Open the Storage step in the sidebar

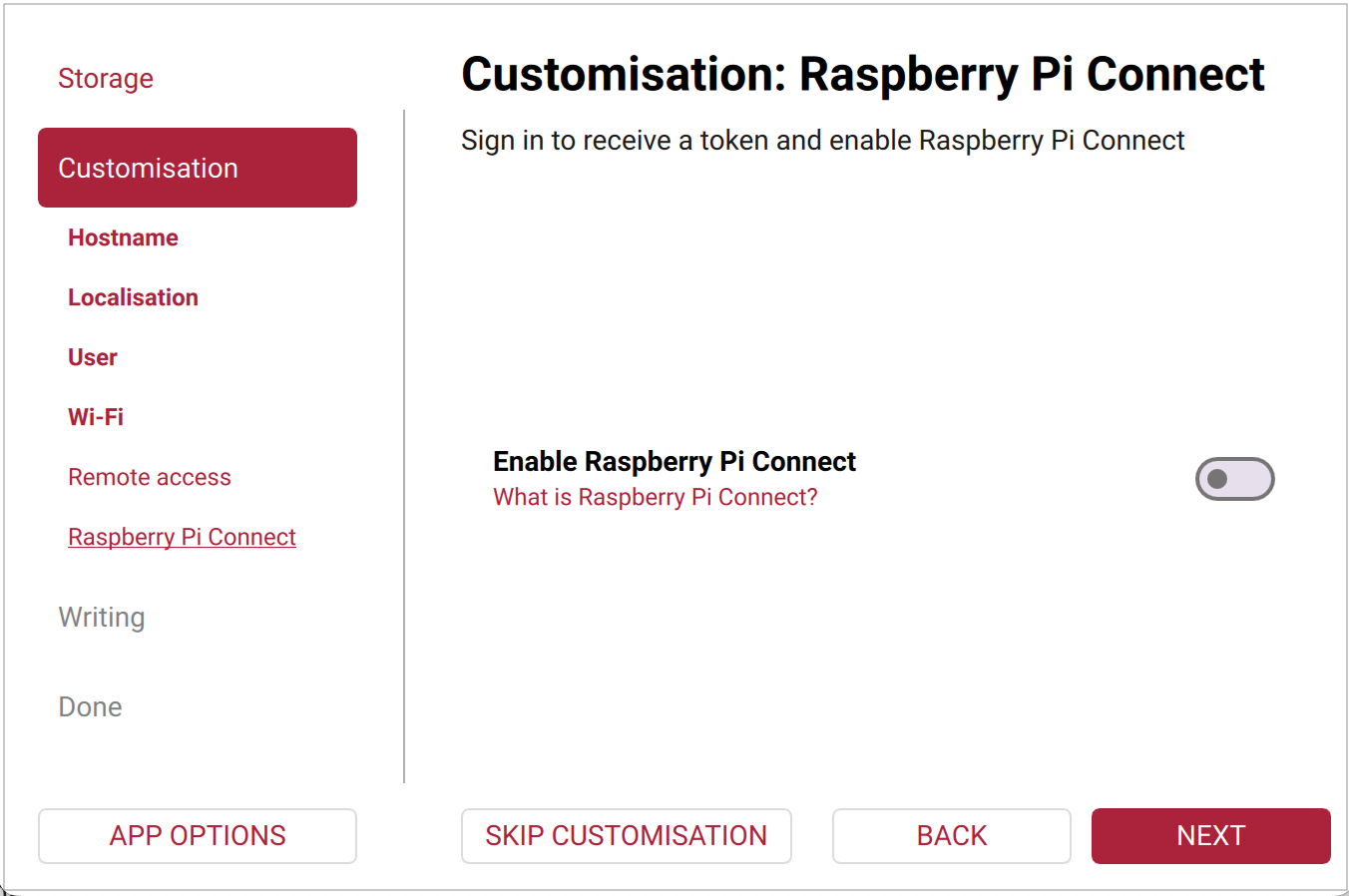[106, 78]
